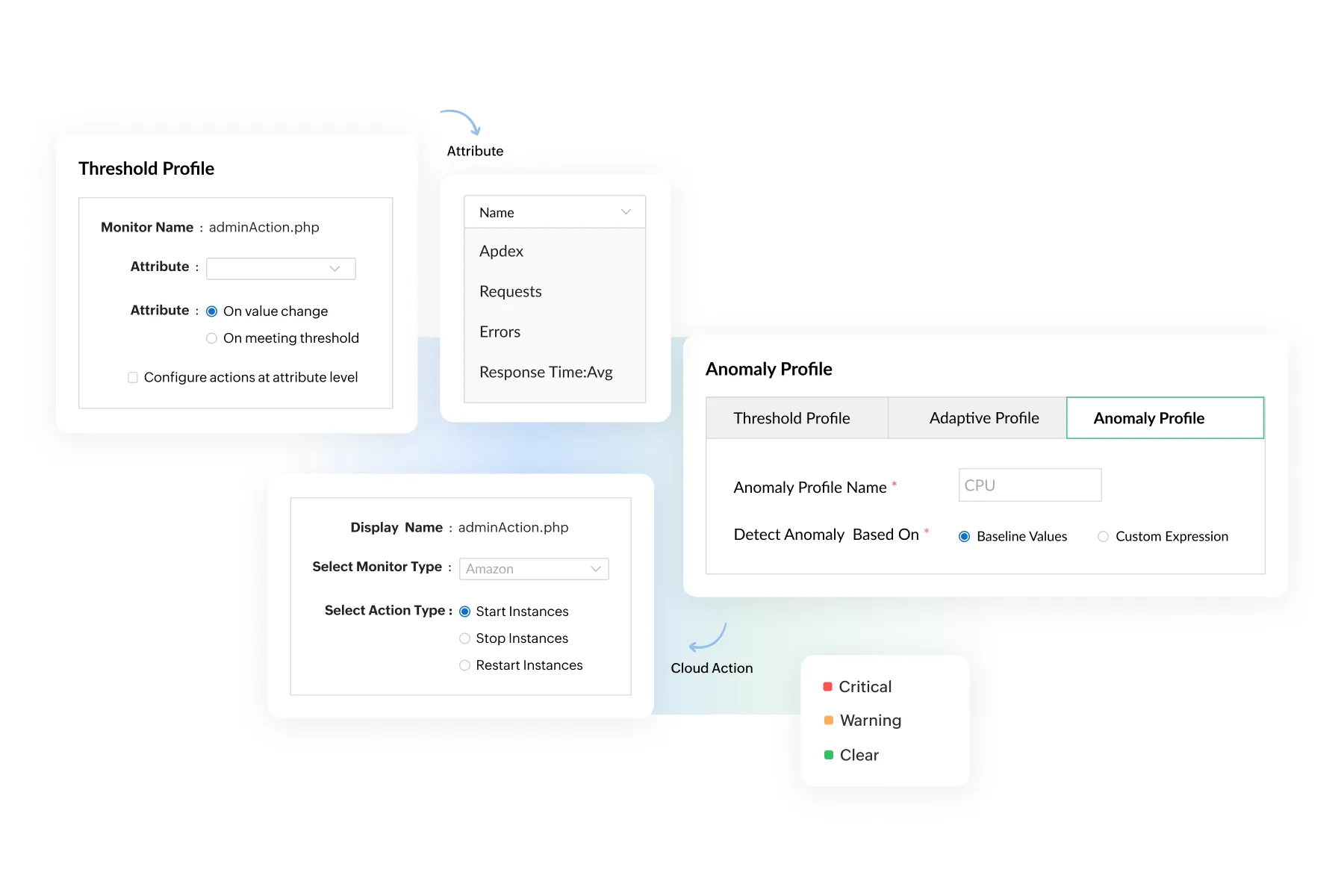Click the orange Warning status indicator
The width and height of the screenshot is (1344, 896).
click(828, 720)
